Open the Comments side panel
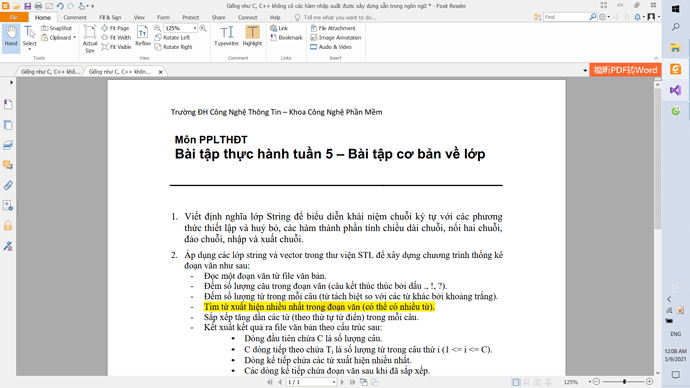This screenshot has width=690, height=388. [x=8, y=165]
